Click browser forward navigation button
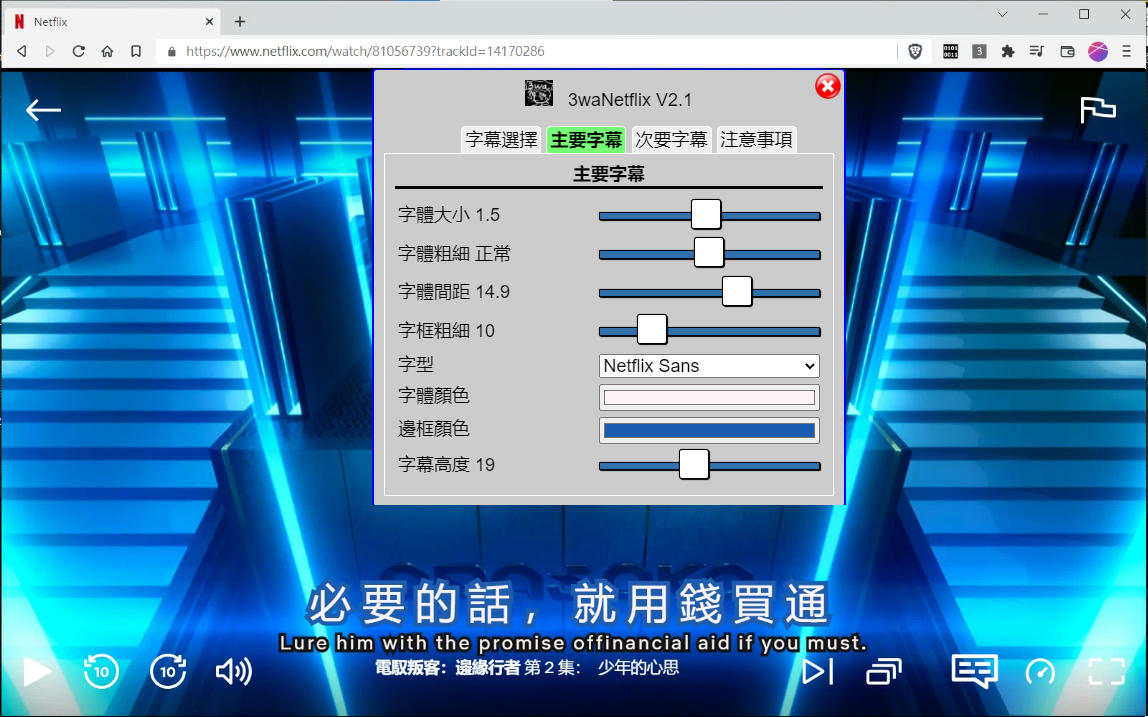Viewport: 1148px width, 717px height. coord(50,51)
